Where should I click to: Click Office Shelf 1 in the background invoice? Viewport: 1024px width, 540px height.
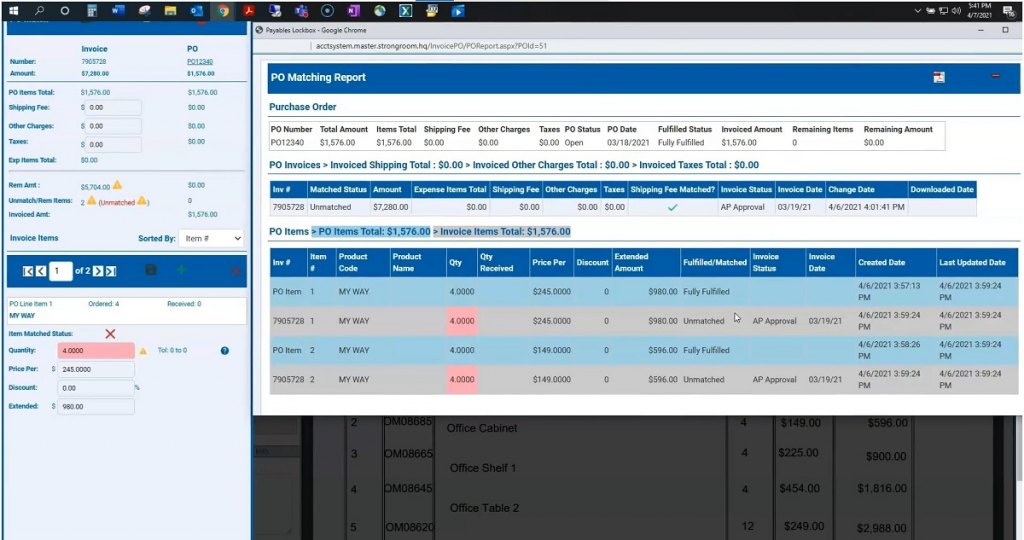click(483, 468)
